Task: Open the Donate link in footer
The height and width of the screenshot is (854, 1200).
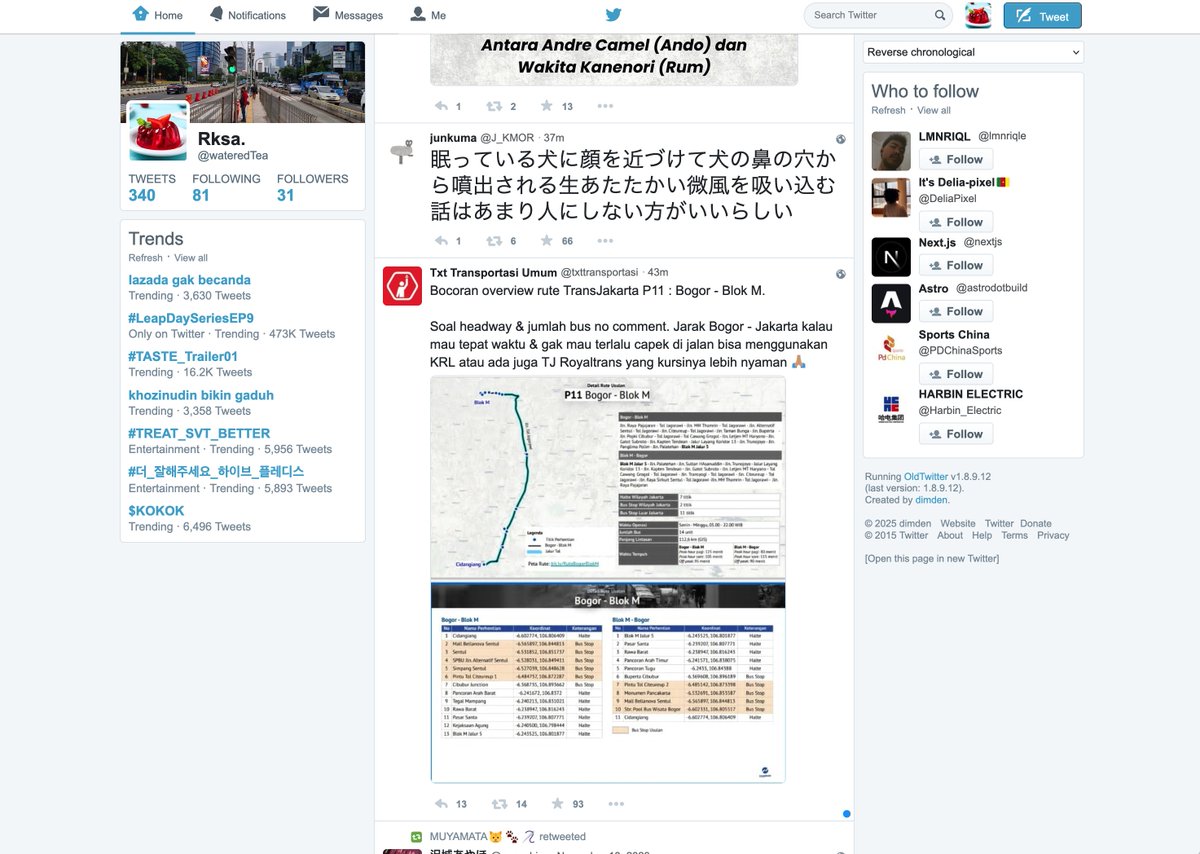Action: point(1036,523)
